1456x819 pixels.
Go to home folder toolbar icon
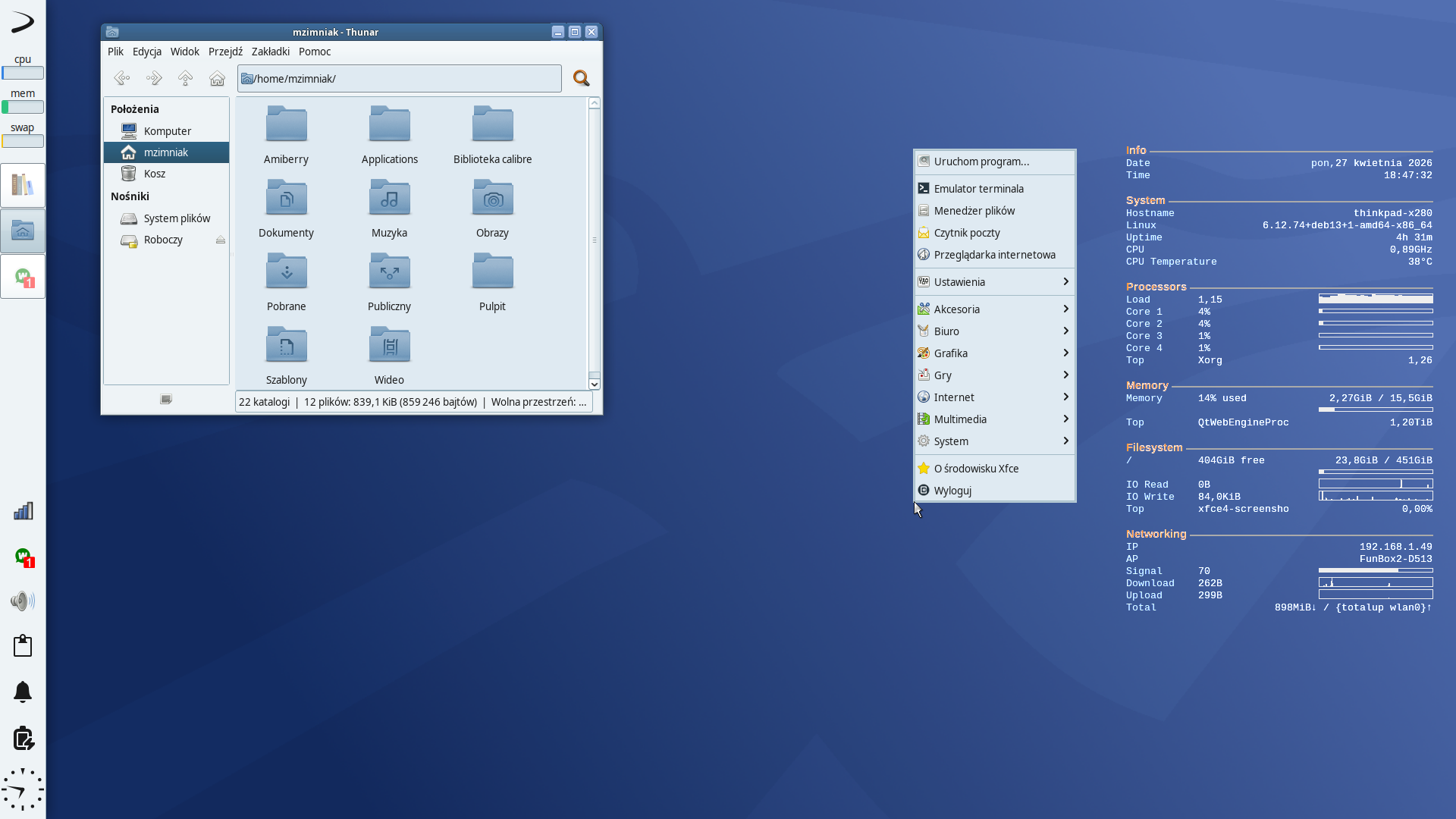pyautogui.click(x=217, y=78)
